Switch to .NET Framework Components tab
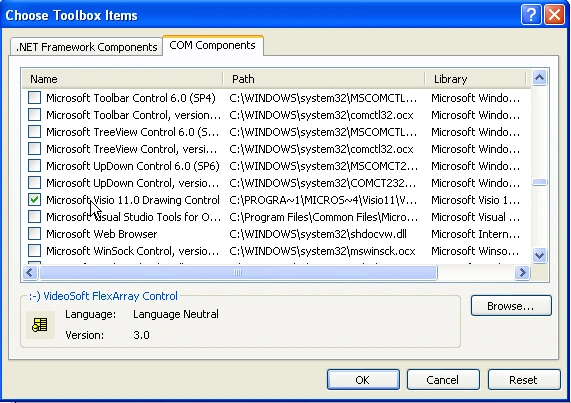Image resolution: width=571 pixels, height=403 pixels. 87,47
